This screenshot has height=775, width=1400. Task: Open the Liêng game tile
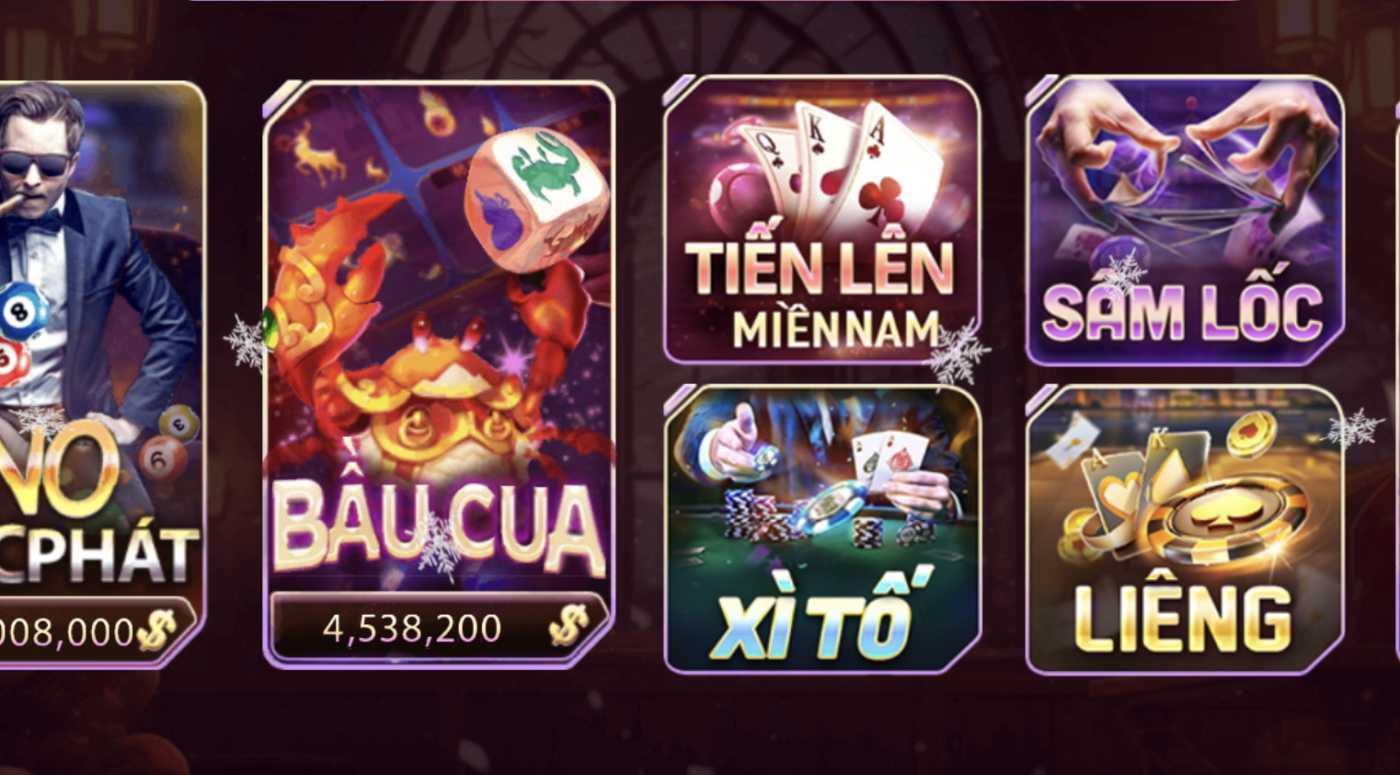coord(1185,529)
